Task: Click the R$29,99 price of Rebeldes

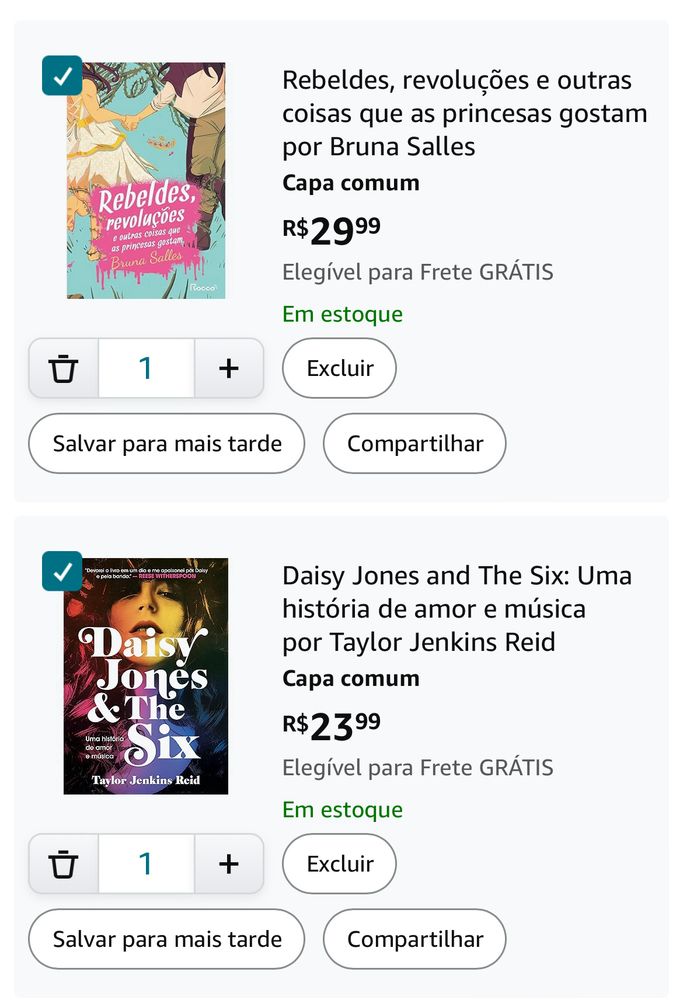Action: [332, 230]
